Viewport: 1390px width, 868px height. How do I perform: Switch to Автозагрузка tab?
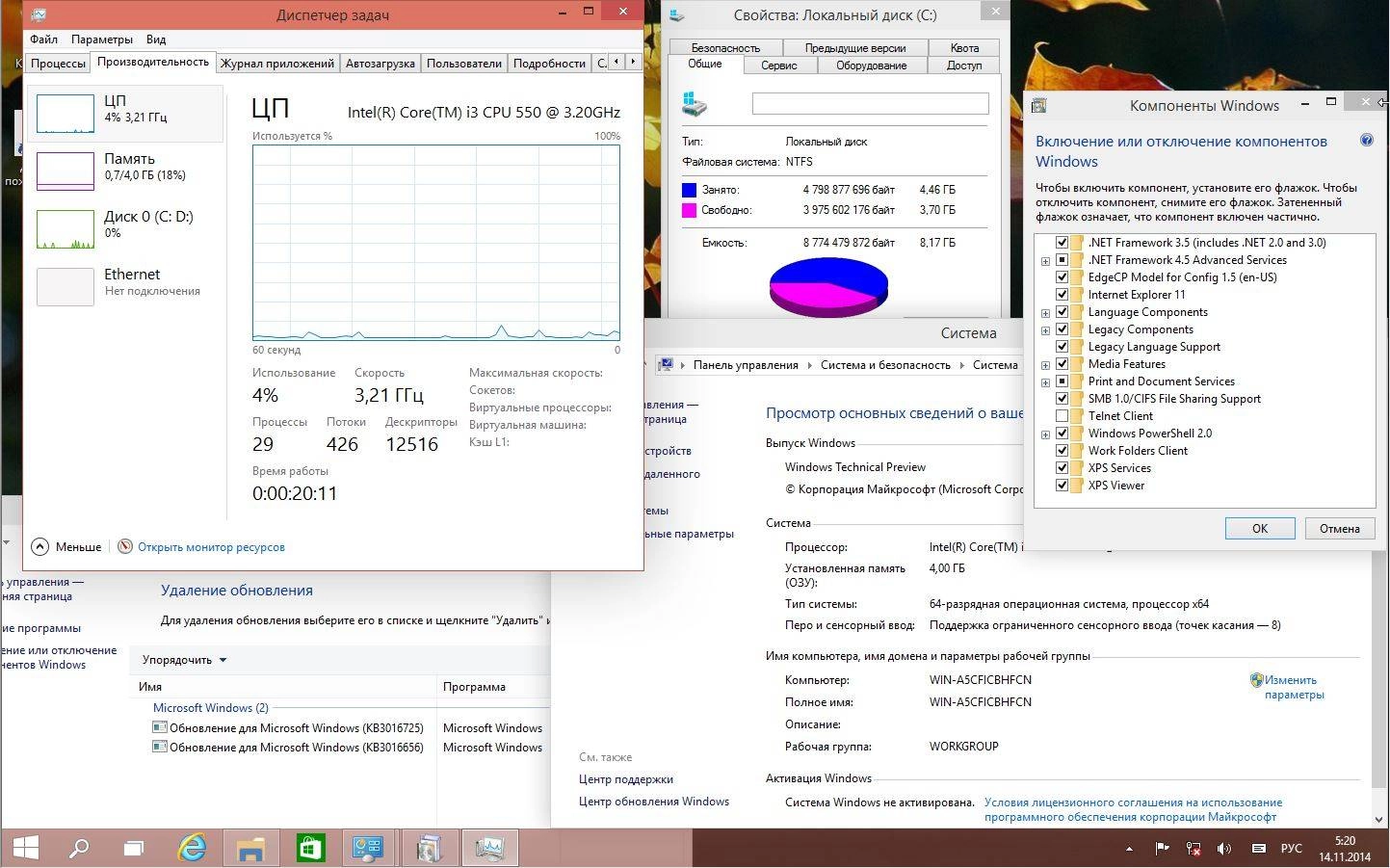380,63
